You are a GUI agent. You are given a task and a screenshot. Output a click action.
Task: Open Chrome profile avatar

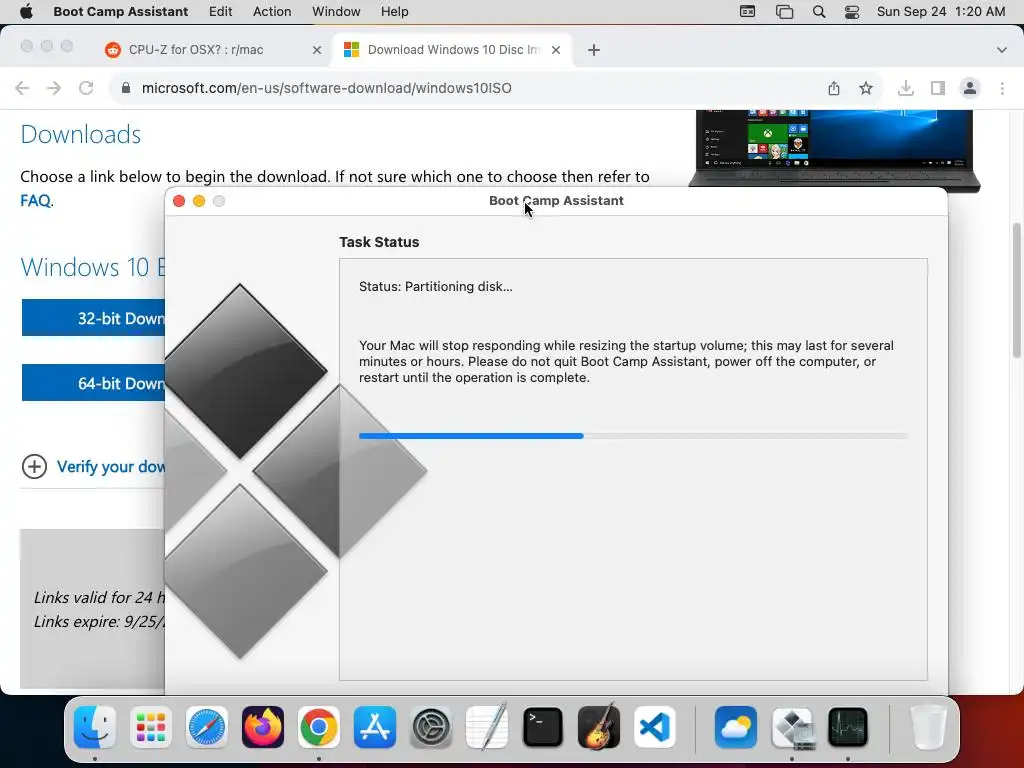tap(970, 88)
